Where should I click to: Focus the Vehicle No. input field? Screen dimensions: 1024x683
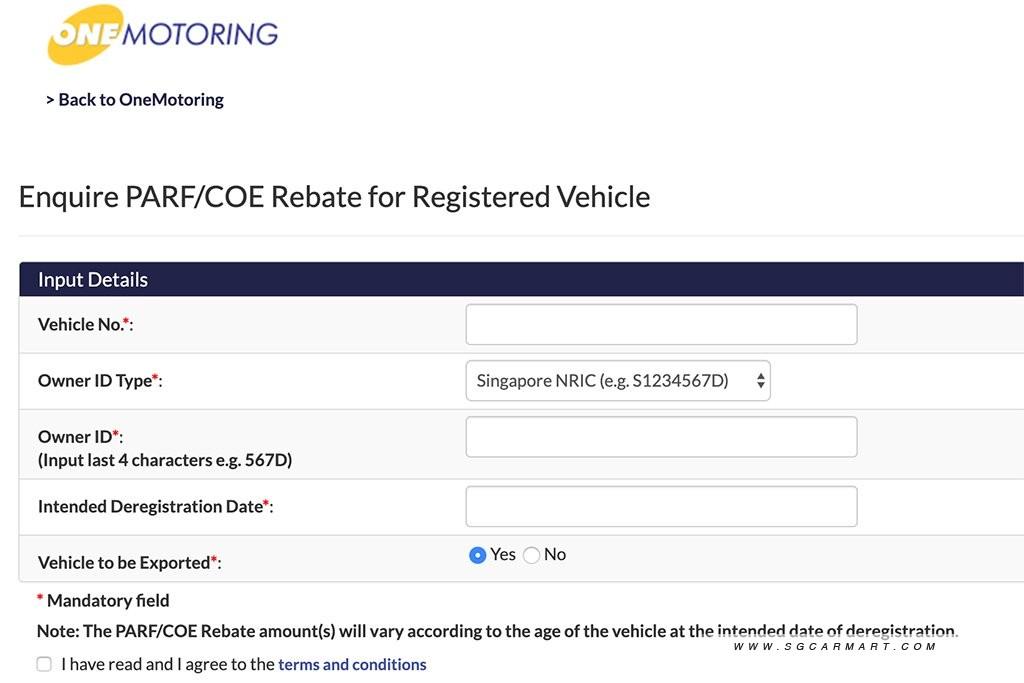click(660, 325)
